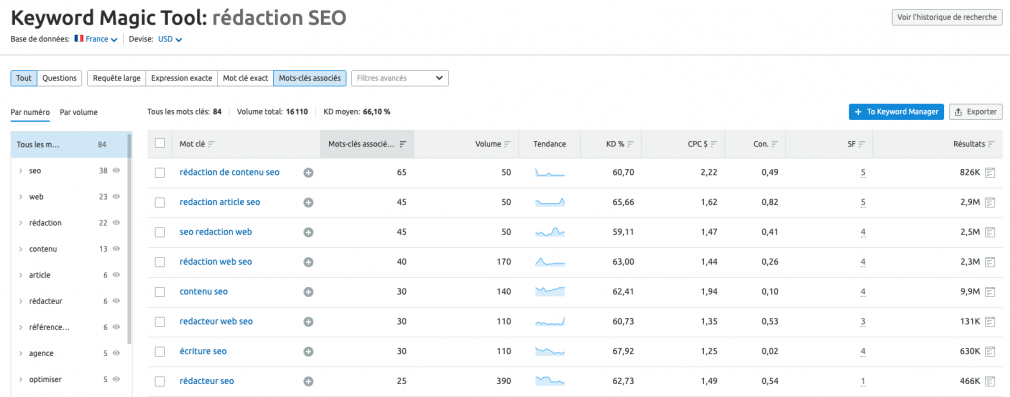Open the 'contenu seo' keyword link

[x=204, y=292]
